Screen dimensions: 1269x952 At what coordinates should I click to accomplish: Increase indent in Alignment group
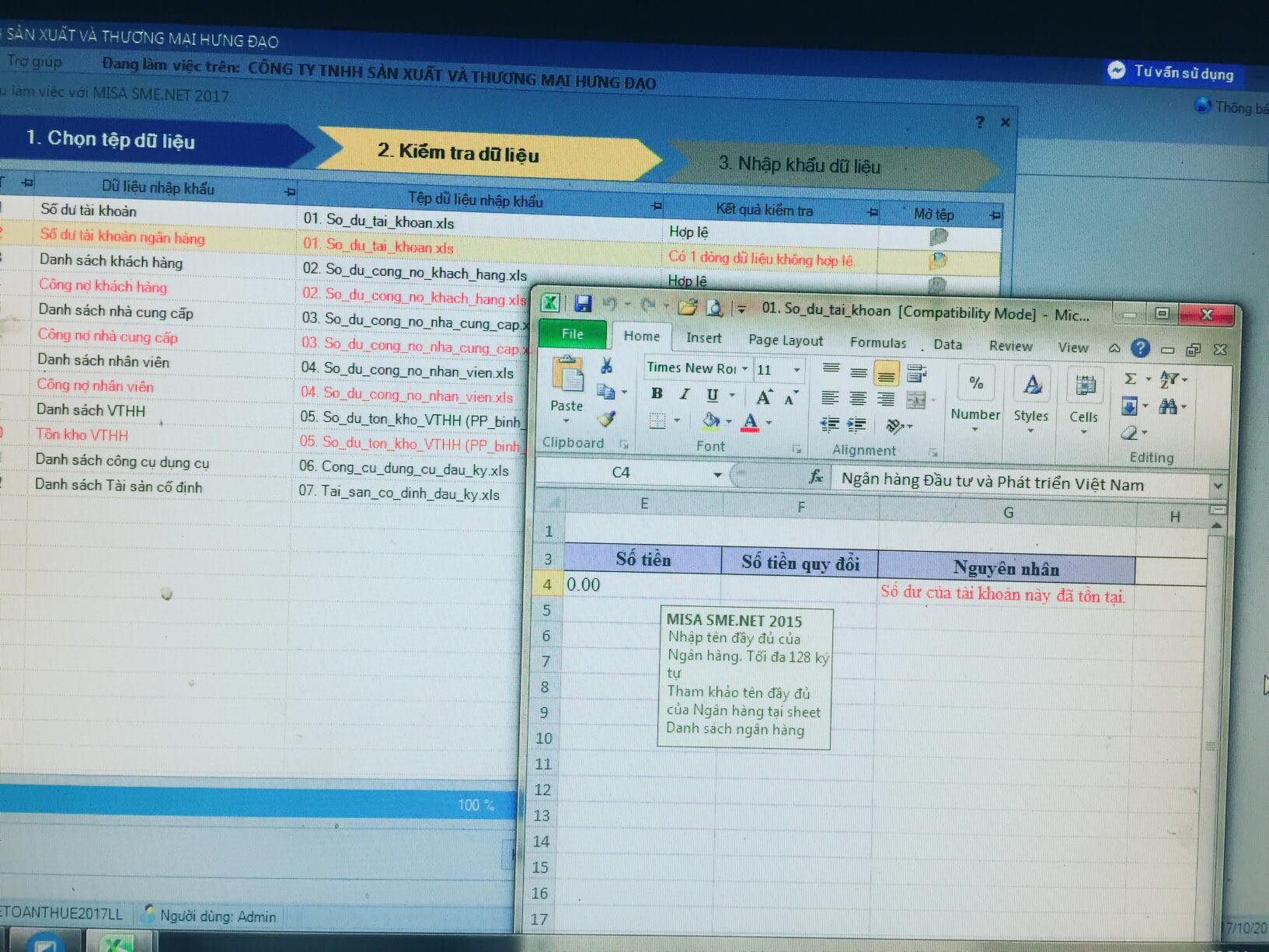coord(856,424)
